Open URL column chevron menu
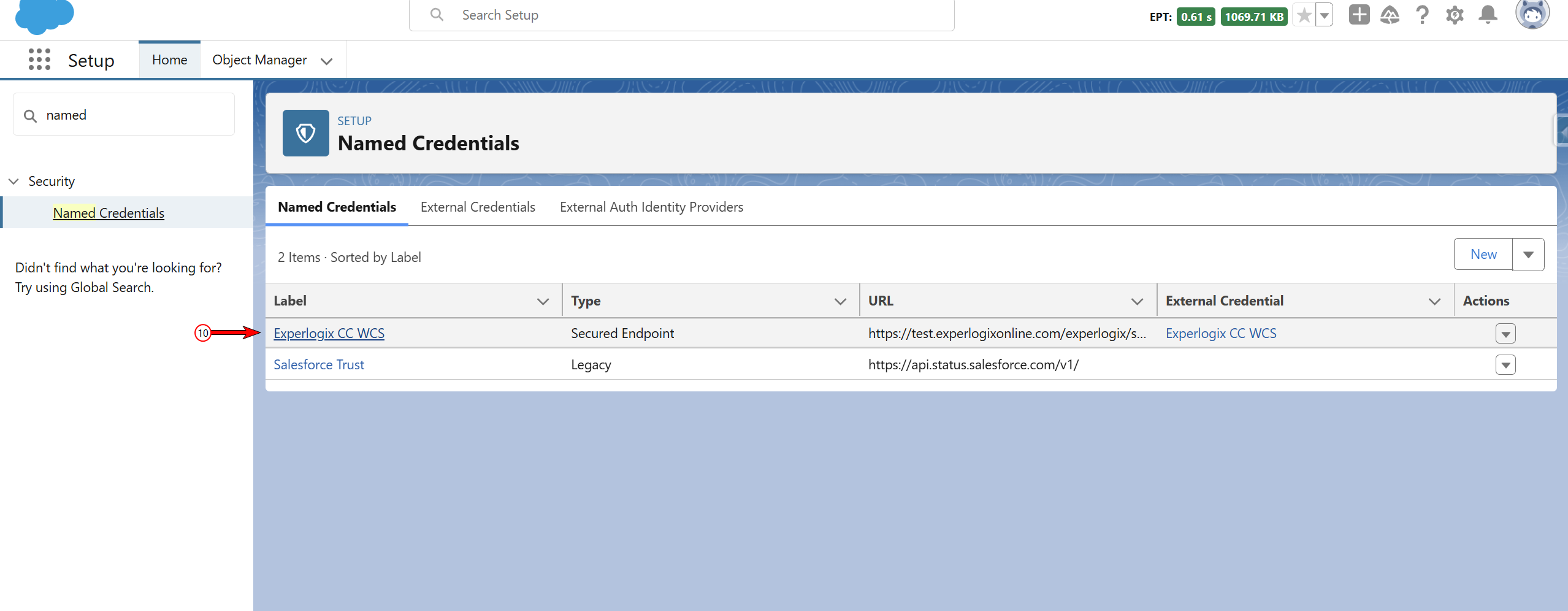The height and width of the screenshot is (611, 1568). click(x=1137, y=301)
